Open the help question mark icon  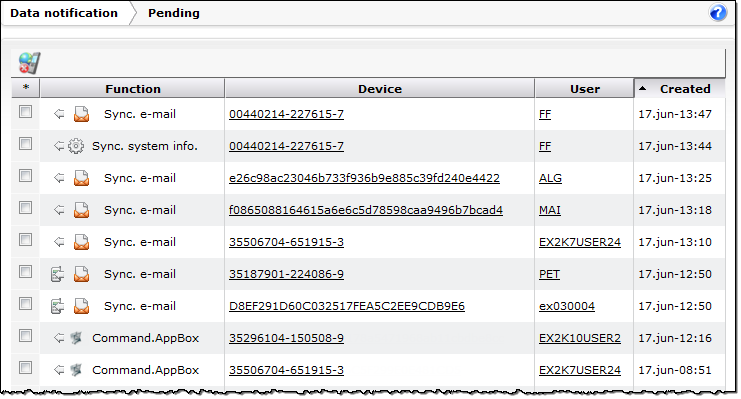[x=718, y=13]
